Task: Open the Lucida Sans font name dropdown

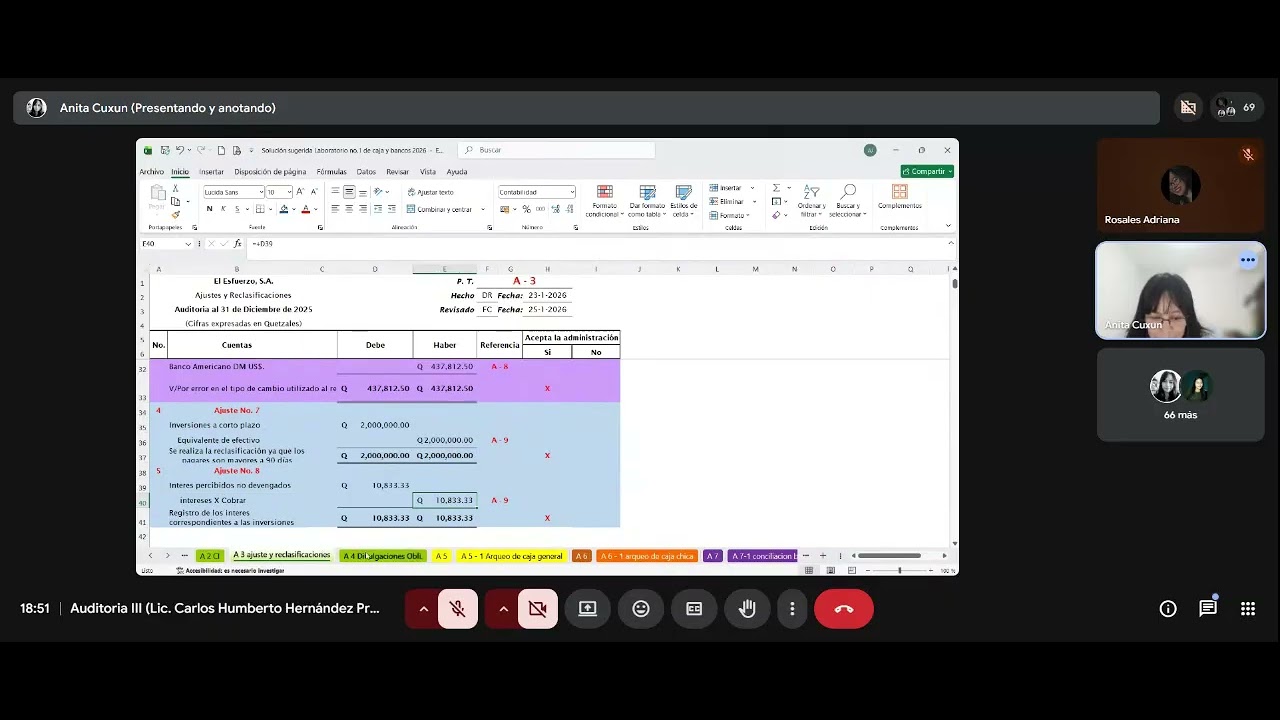Action: tap(260, 192)
